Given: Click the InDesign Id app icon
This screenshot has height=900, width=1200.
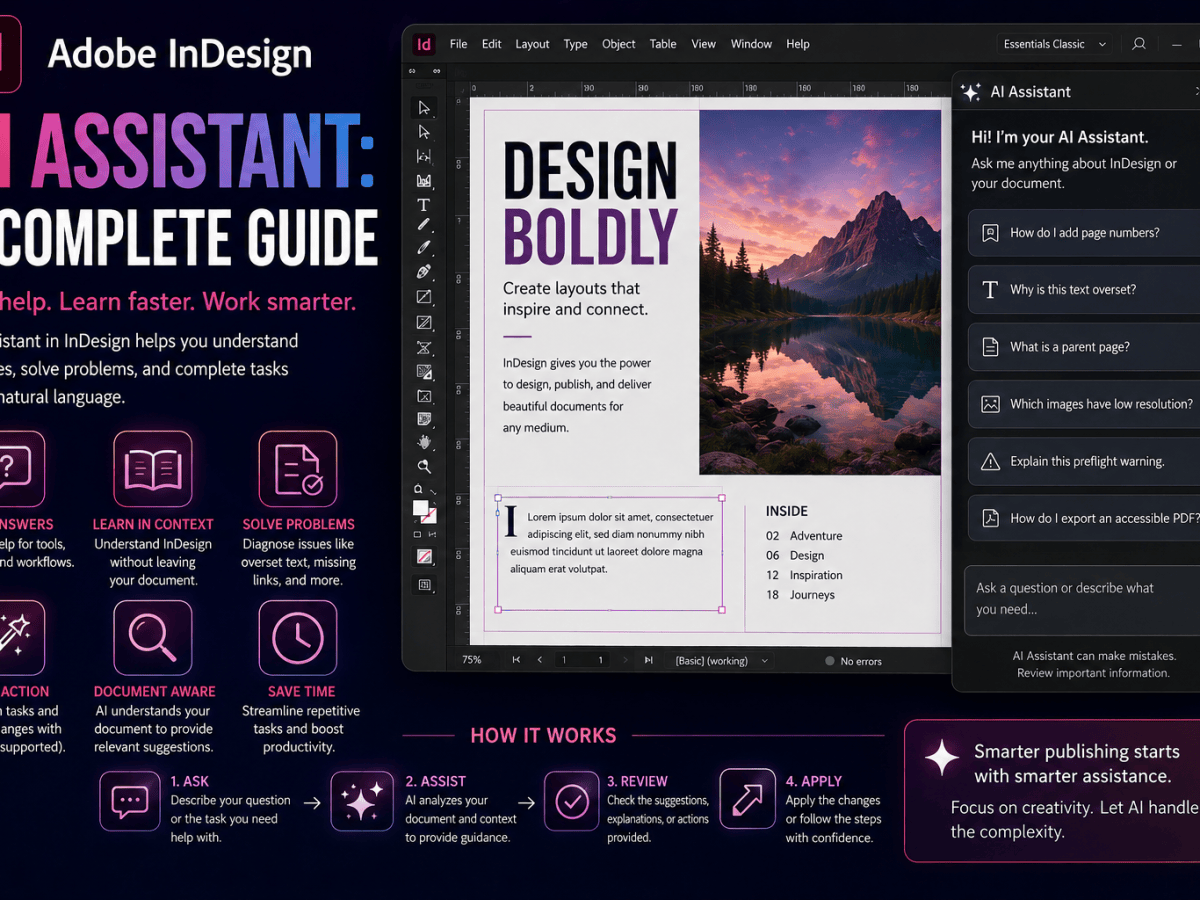Looking at the screenshot, I should (424, 44).
